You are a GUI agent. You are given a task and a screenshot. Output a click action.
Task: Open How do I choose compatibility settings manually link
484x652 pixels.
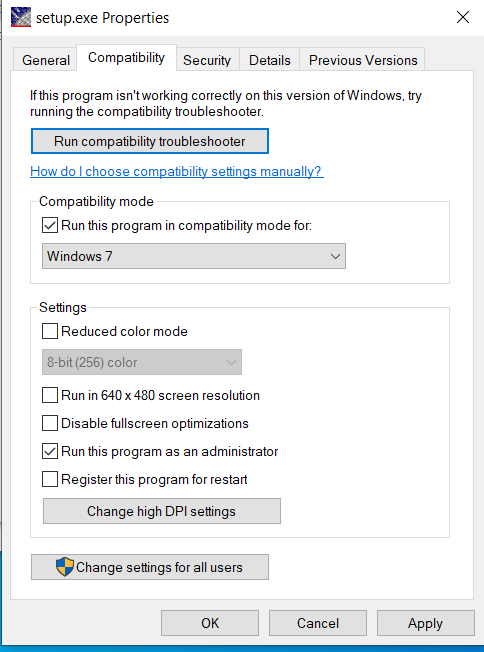tap(177, 171)
